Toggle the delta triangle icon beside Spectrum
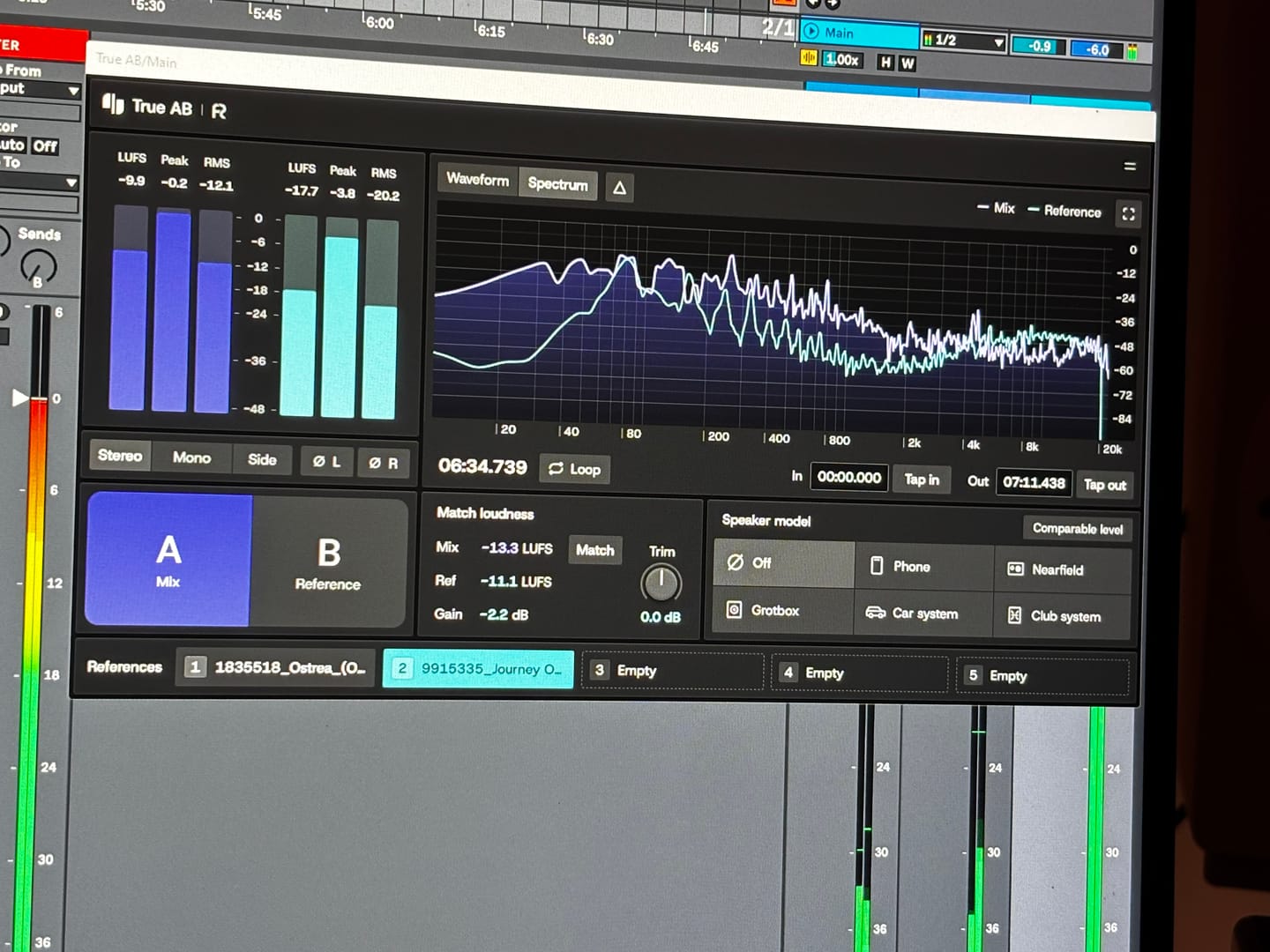 tap(620, 188)
